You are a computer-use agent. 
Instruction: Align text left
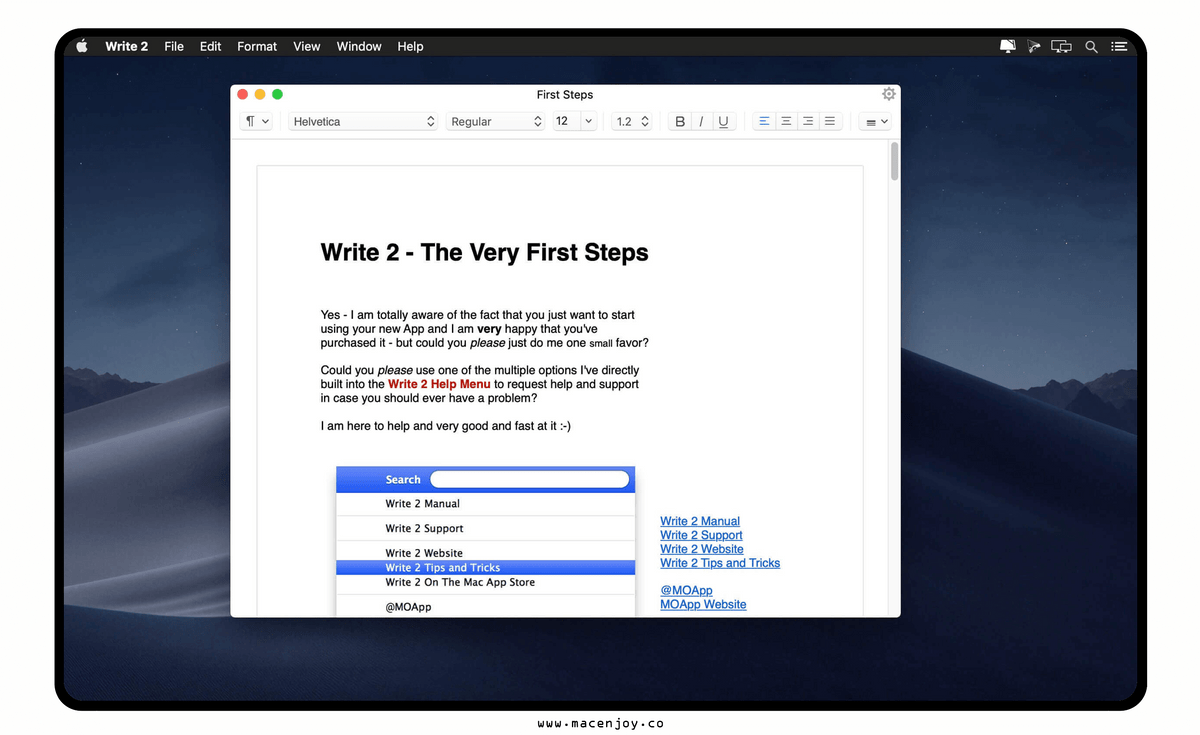[764, 121]
